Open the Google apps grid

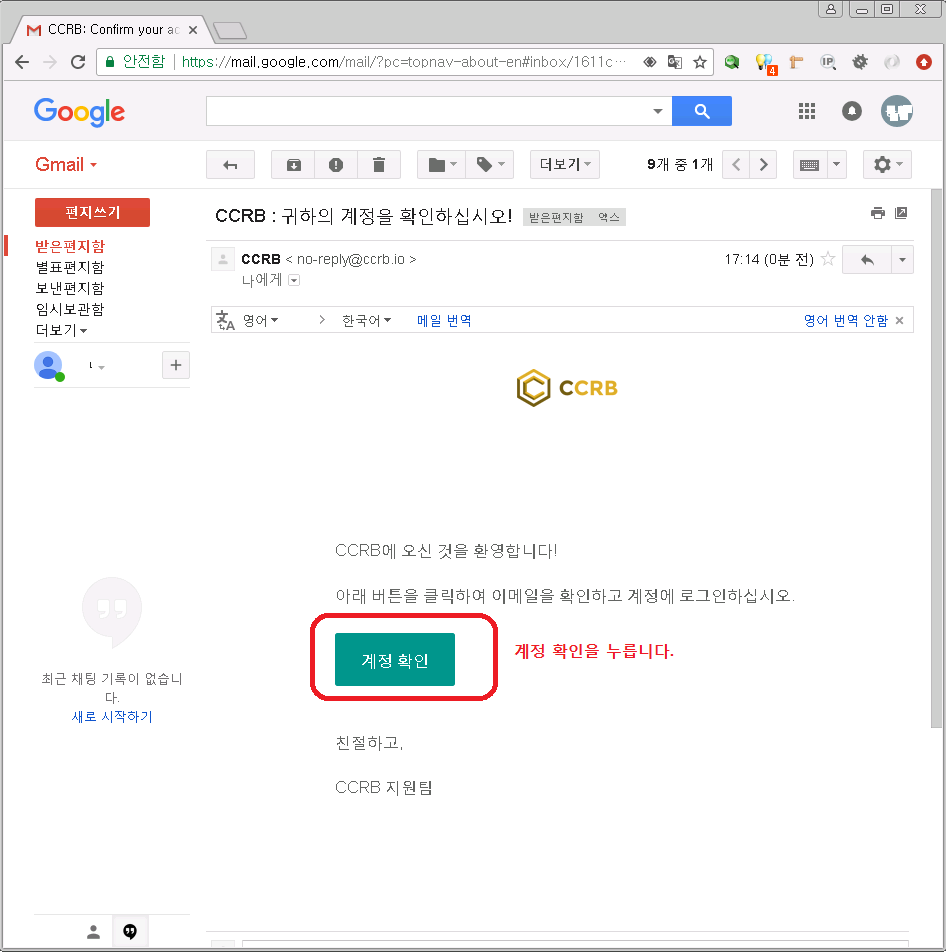click(806, 111)
